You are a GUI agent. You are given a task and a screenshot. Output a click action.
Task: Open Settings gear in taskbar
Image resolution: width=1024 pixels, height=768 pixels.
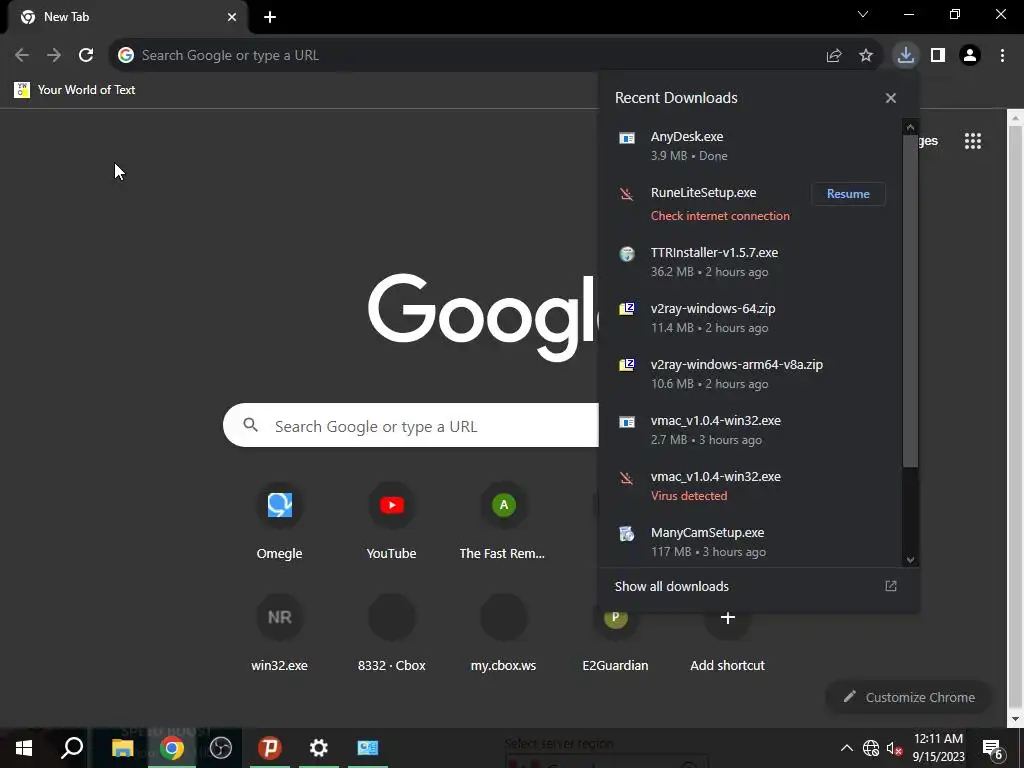point(319,748)
